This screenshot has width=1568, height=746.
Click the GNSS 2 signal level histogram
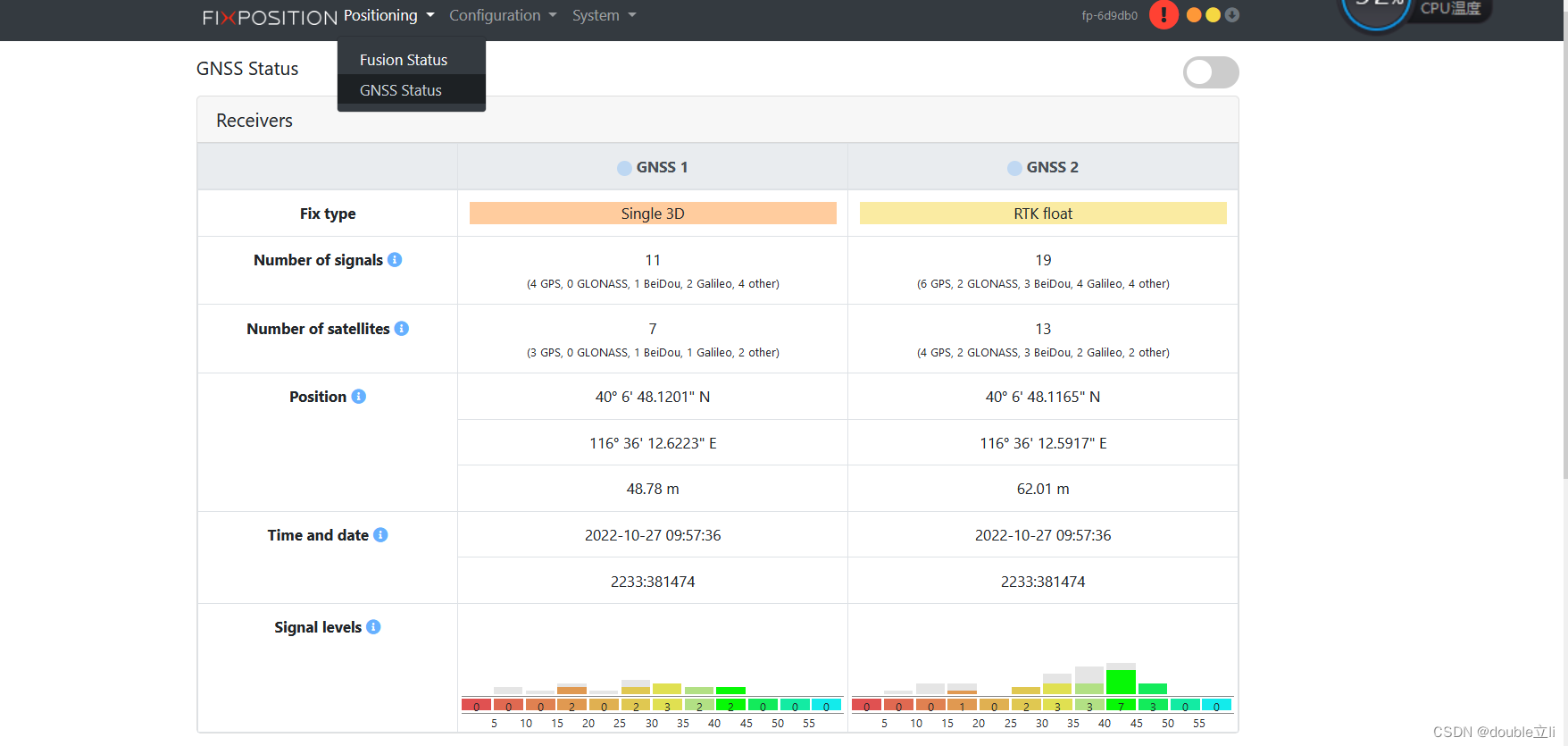pyautogui.click(x=1042, y=696)
